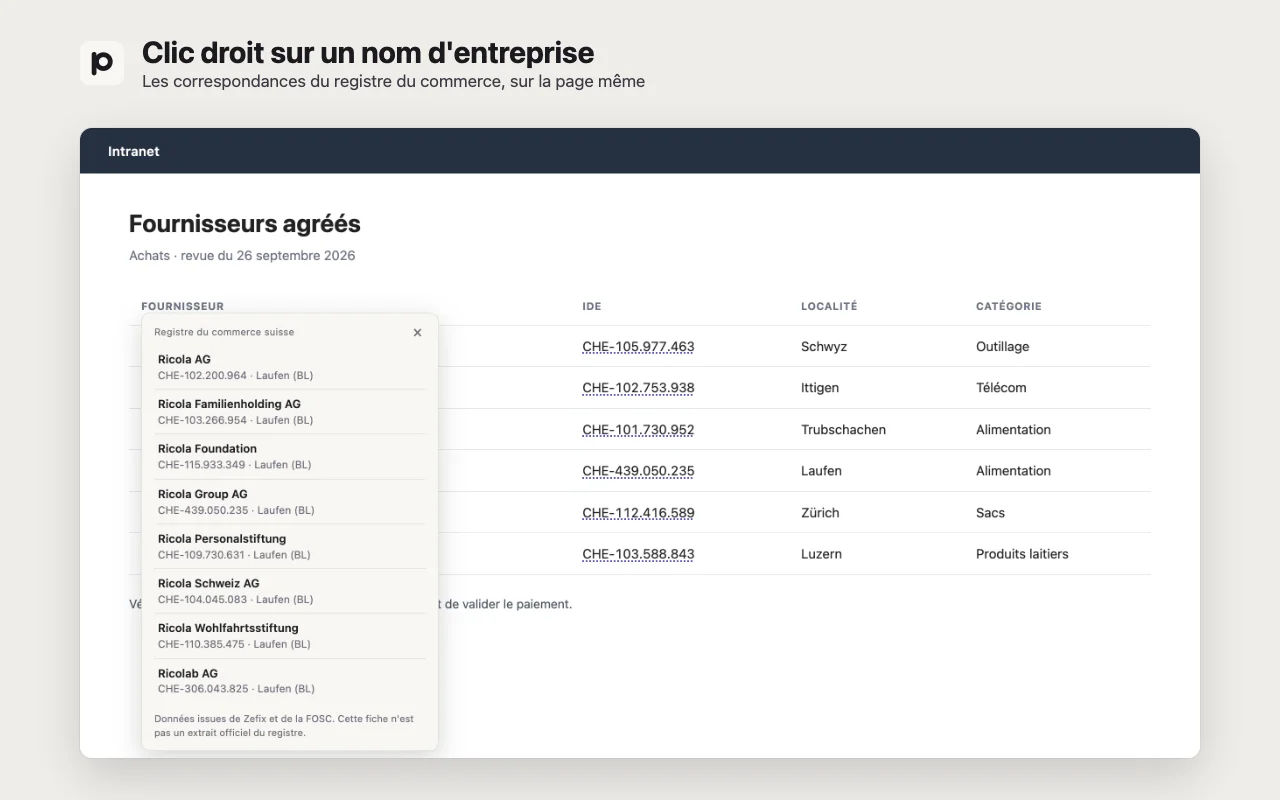The image size is (1280, 800).
Task: Open IDE link CHE-101.730.952
Action: (x=638, y=430)
